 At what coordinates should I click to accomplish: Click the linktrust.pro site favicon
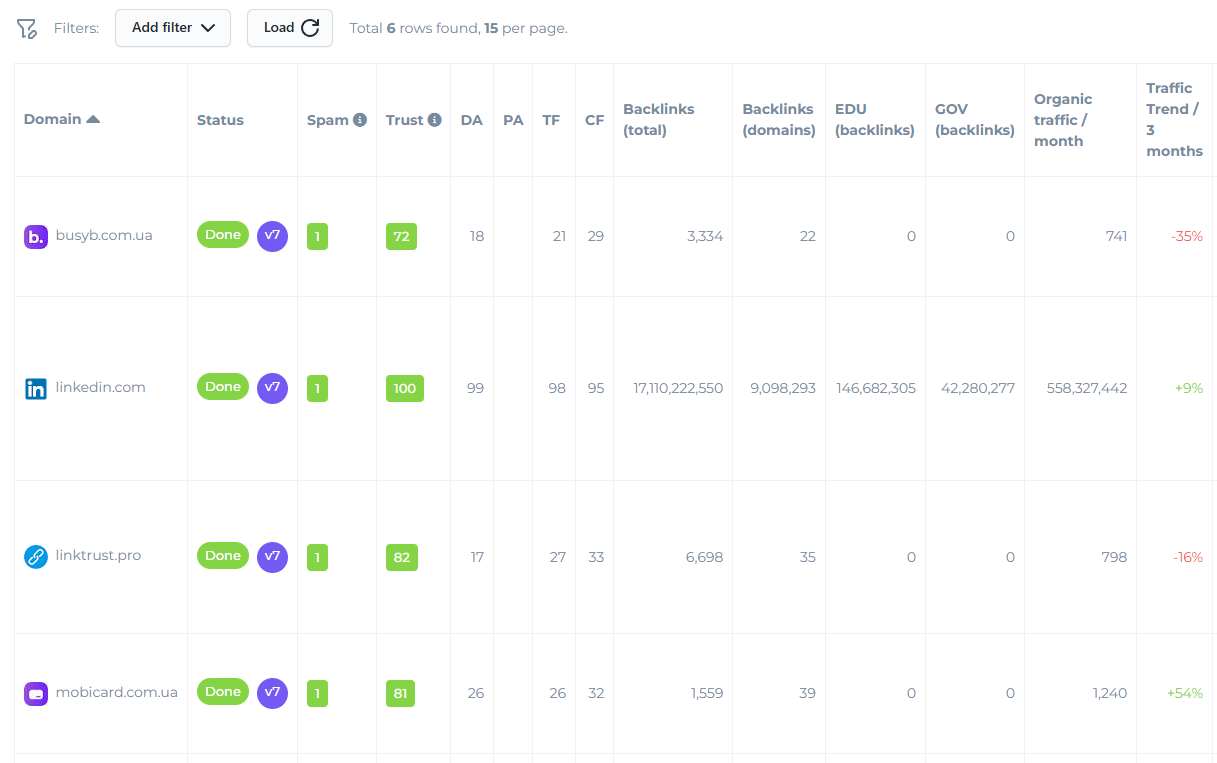click(36, 556)
